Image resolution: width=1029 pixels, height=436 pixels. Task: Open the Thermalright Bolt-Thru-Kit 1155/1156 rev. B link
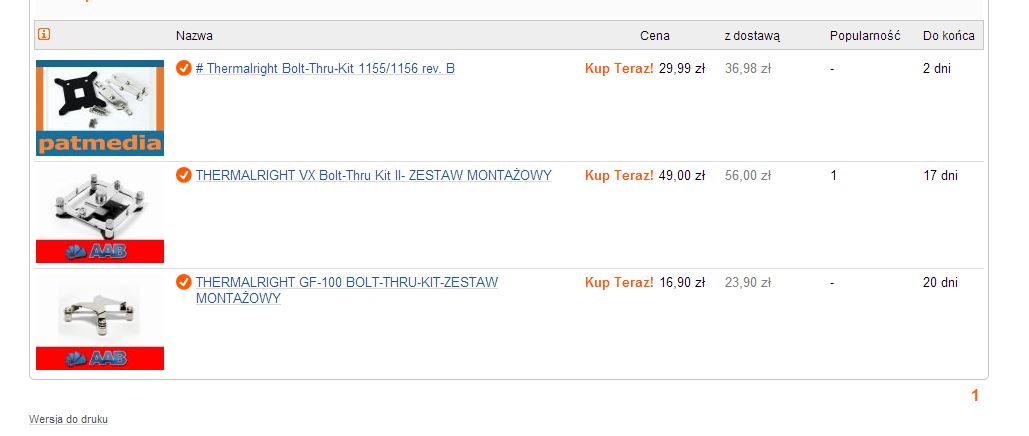[325, 68]
